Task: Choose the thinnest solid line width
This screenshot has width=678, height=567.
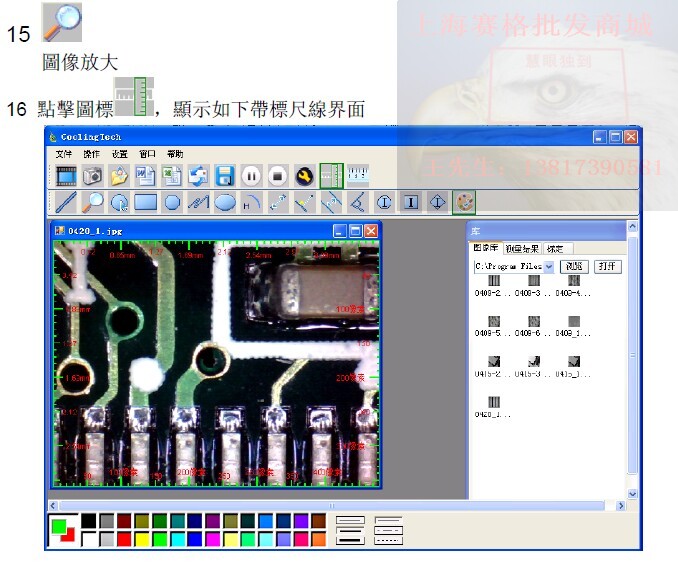Action: pos(350,520)
